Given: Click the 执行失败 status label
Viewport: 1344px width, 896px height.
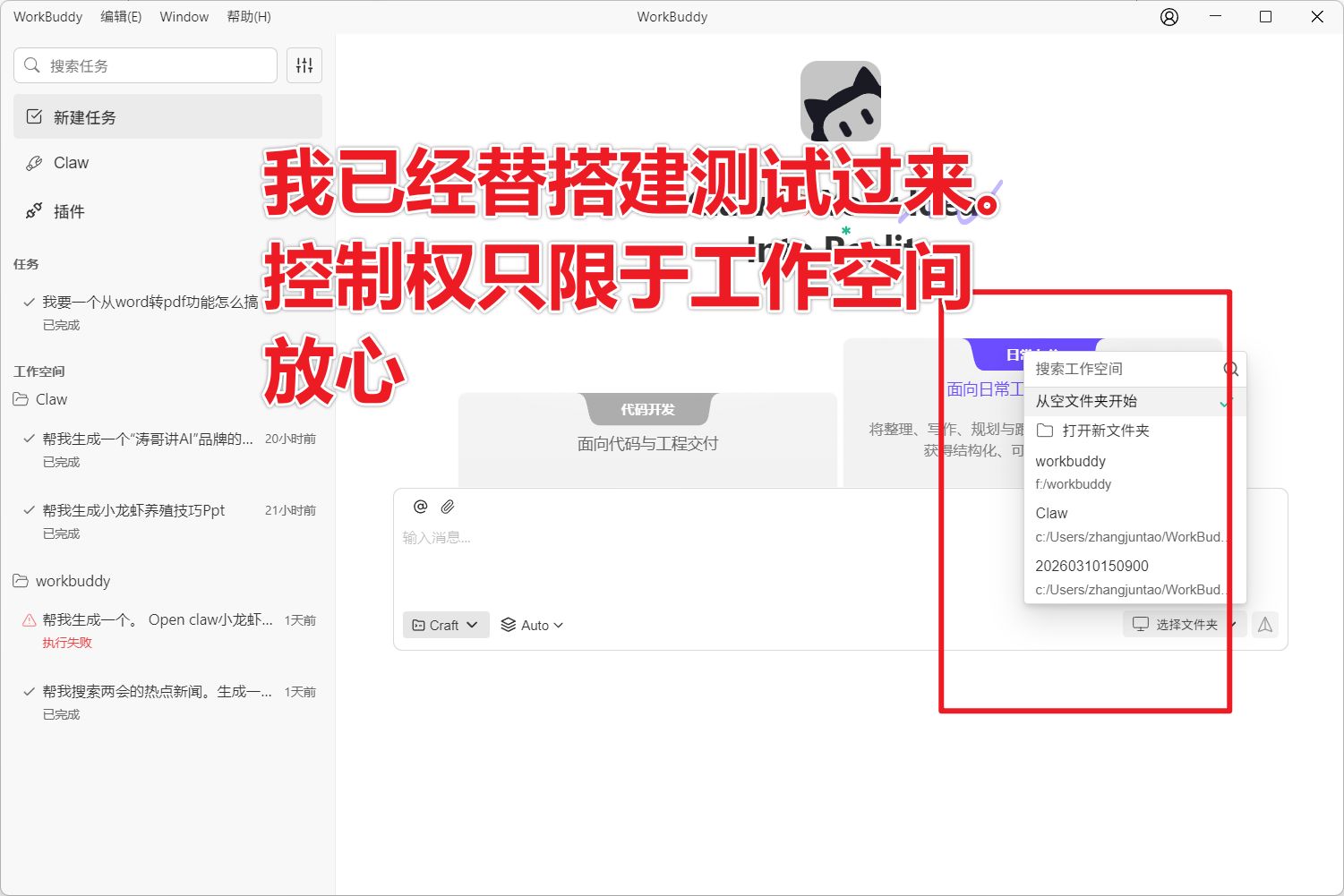Looking at the screenshot, I should point(67,643).
